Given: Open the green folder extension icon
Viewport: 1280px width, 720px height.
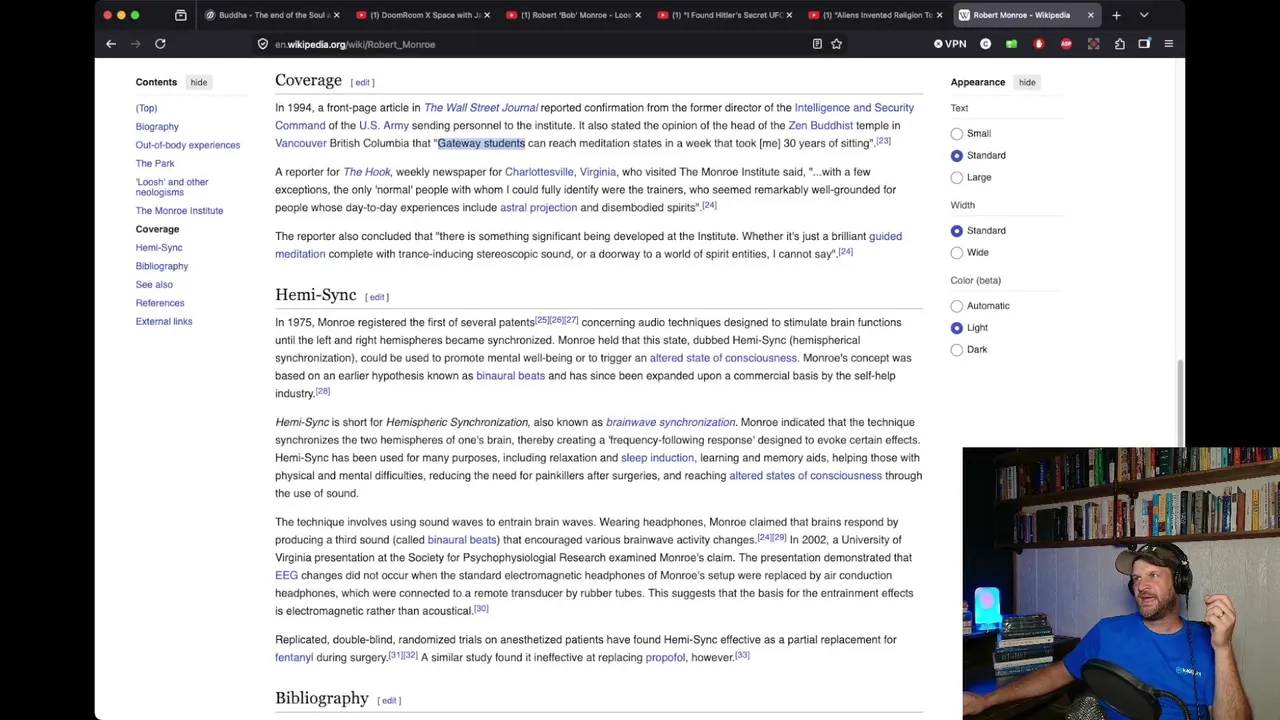Looking at the screenshot, I should (x=1012, y=44).
